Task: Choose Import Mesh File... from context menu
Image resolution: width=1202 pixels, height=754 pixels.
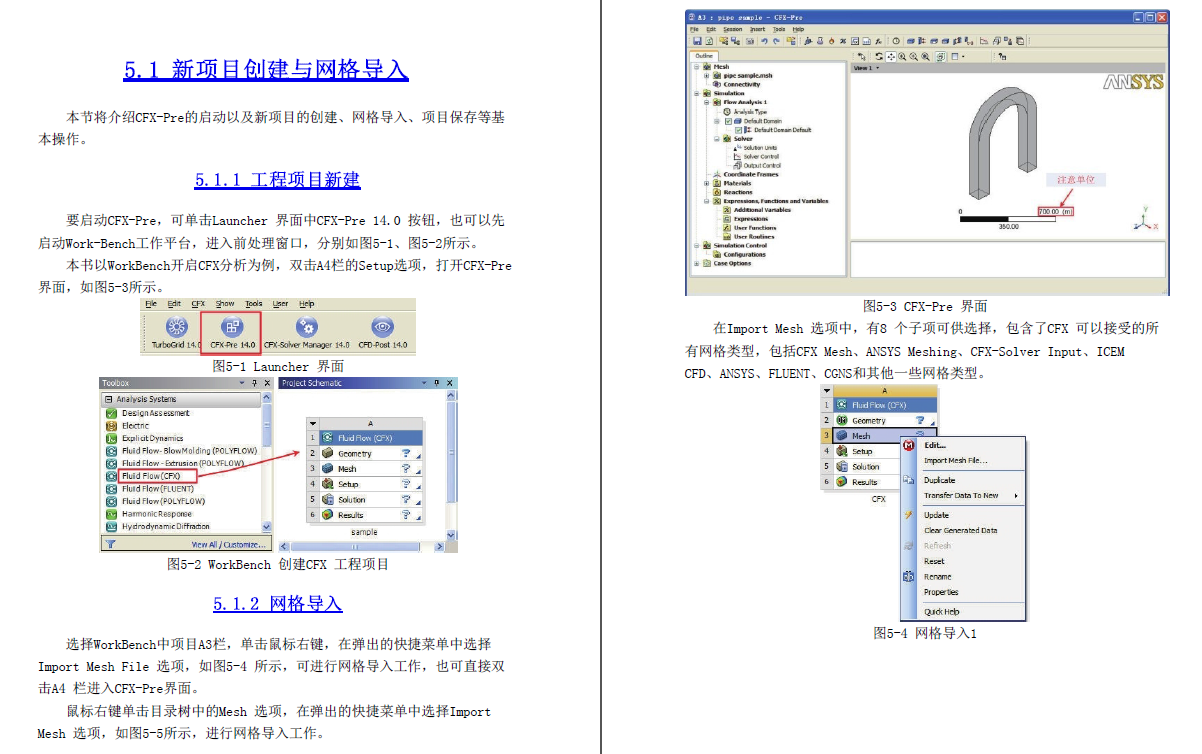Action: pyautogui.click(x=955, y=461)
